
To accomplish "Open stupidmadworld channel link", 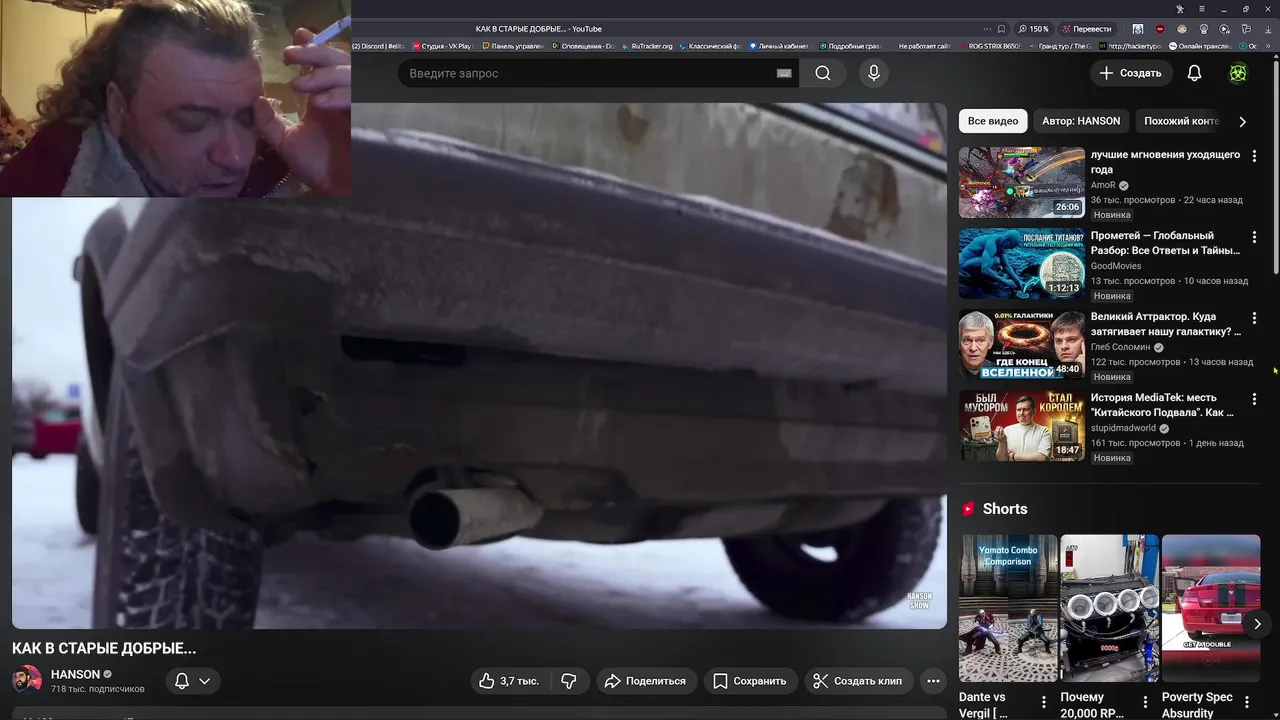I will click(1123, 428).
